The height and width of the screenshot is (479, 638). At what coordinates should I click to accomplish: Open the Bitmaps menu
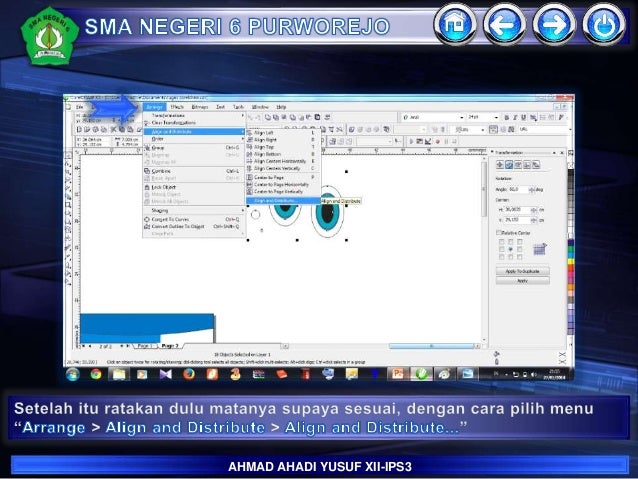(x=200, y=107)
